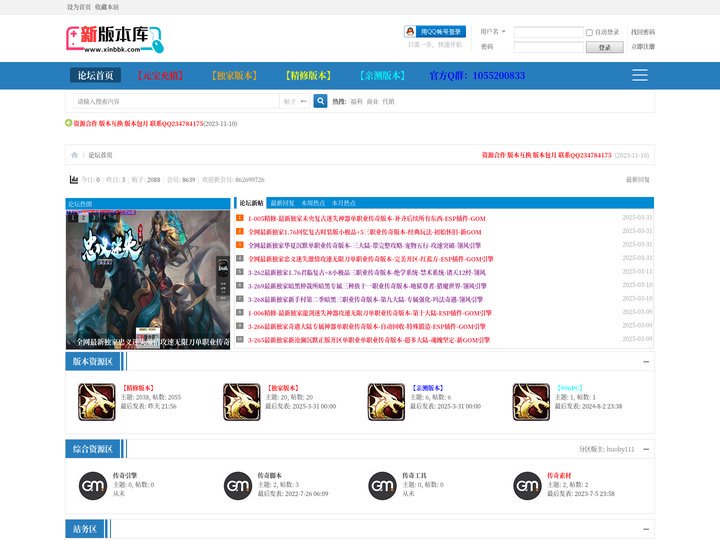Switch to the 论坛新帖 tab
Viewport: 720px width, 540px height.
pos(251,203)
